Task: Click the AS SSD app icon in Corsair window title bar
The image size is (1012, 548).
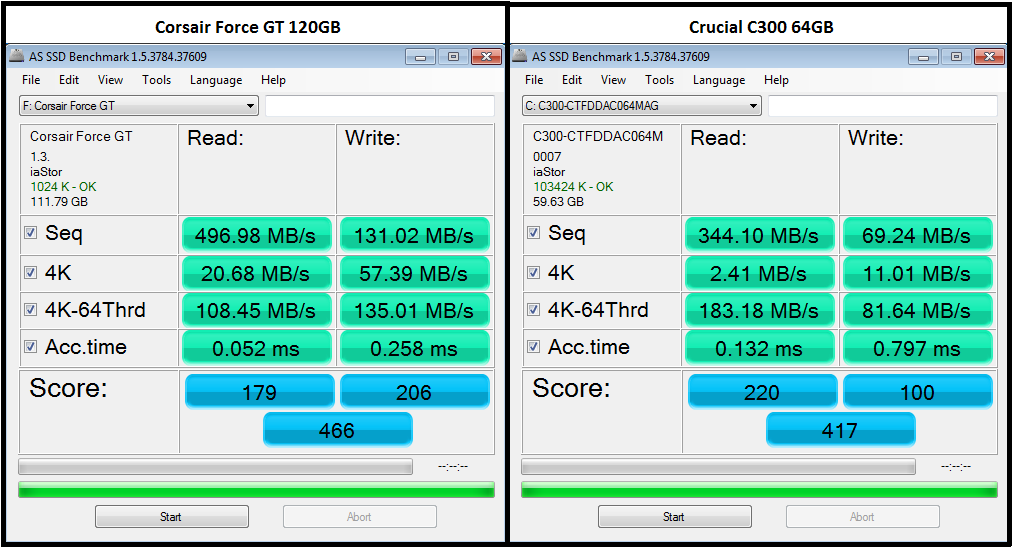Action: coord(17,56)
